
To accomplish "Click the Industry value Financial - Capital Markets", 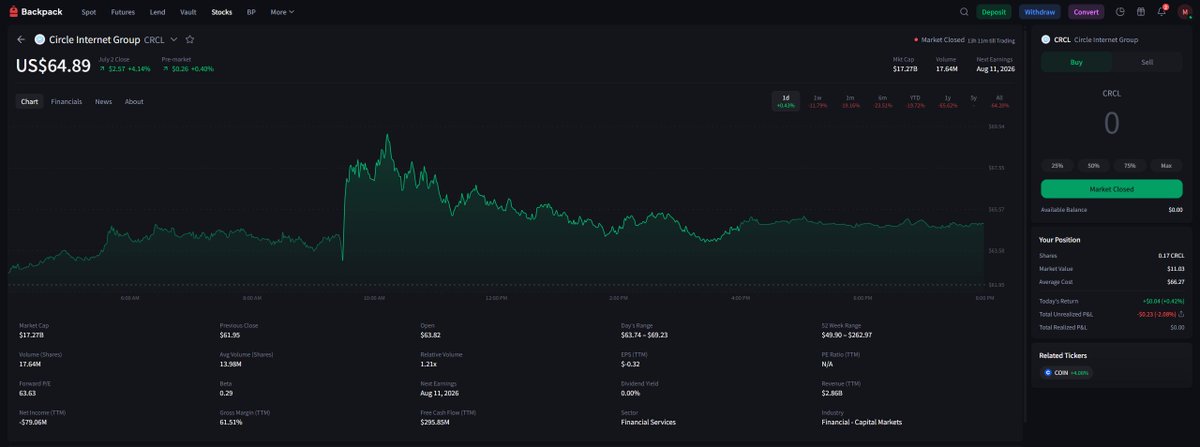I will pyautogui.click(x=861, y=422).
